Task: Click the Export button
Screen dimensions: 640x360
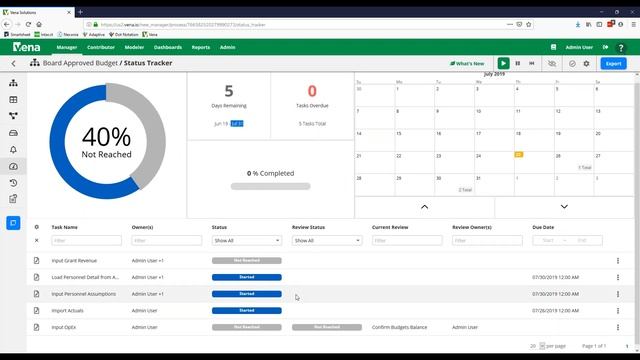Action: (613, 64)
